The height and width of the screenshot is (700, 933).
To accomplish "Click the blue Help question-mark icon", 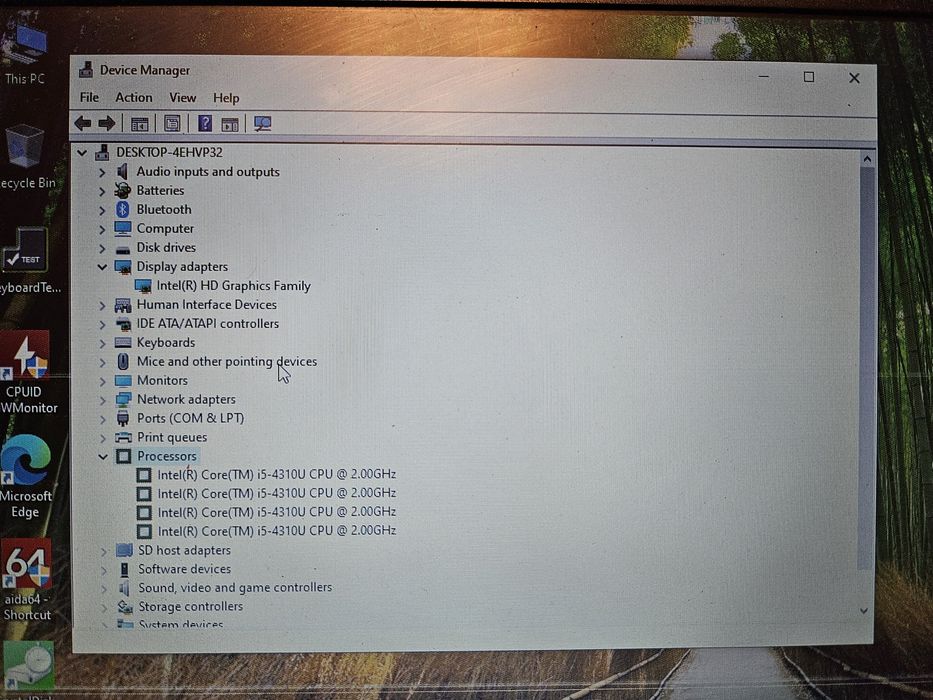I will click(x=205, y=123).
